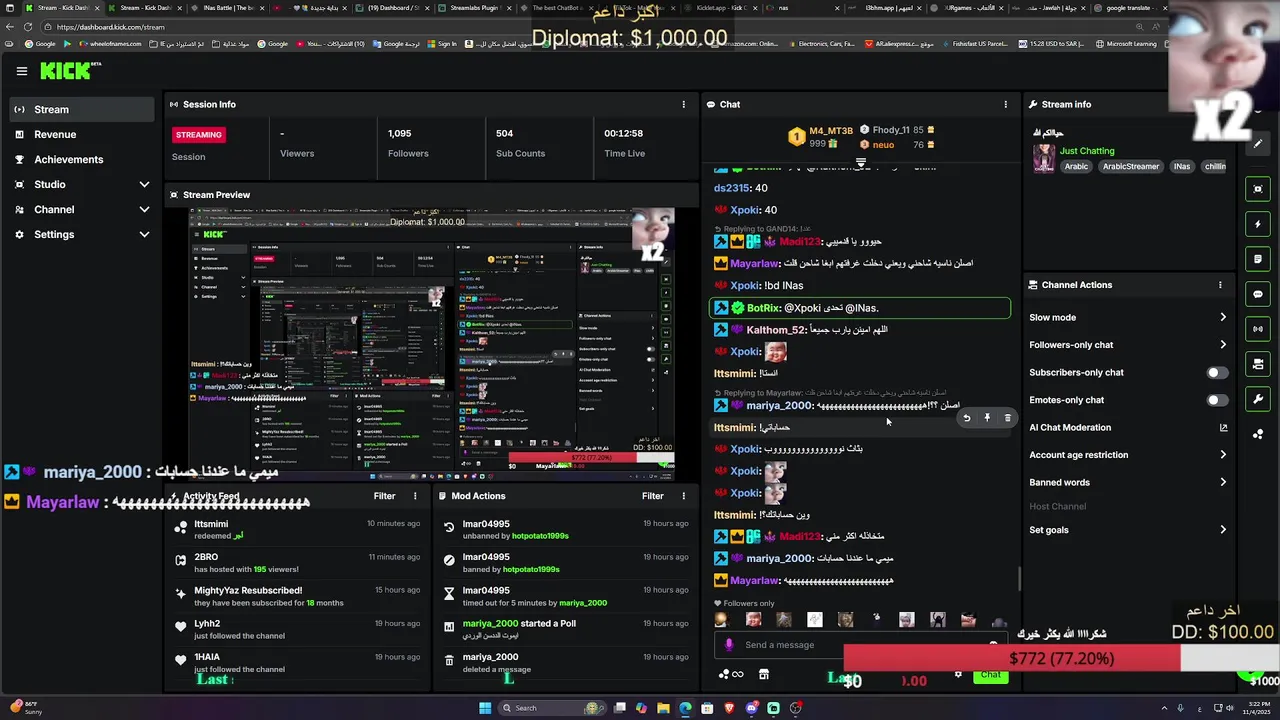This screenshot has width=1280, height=720.
Task: Pin the hovered mariya_2000 chat message
Action: (987, 418)
